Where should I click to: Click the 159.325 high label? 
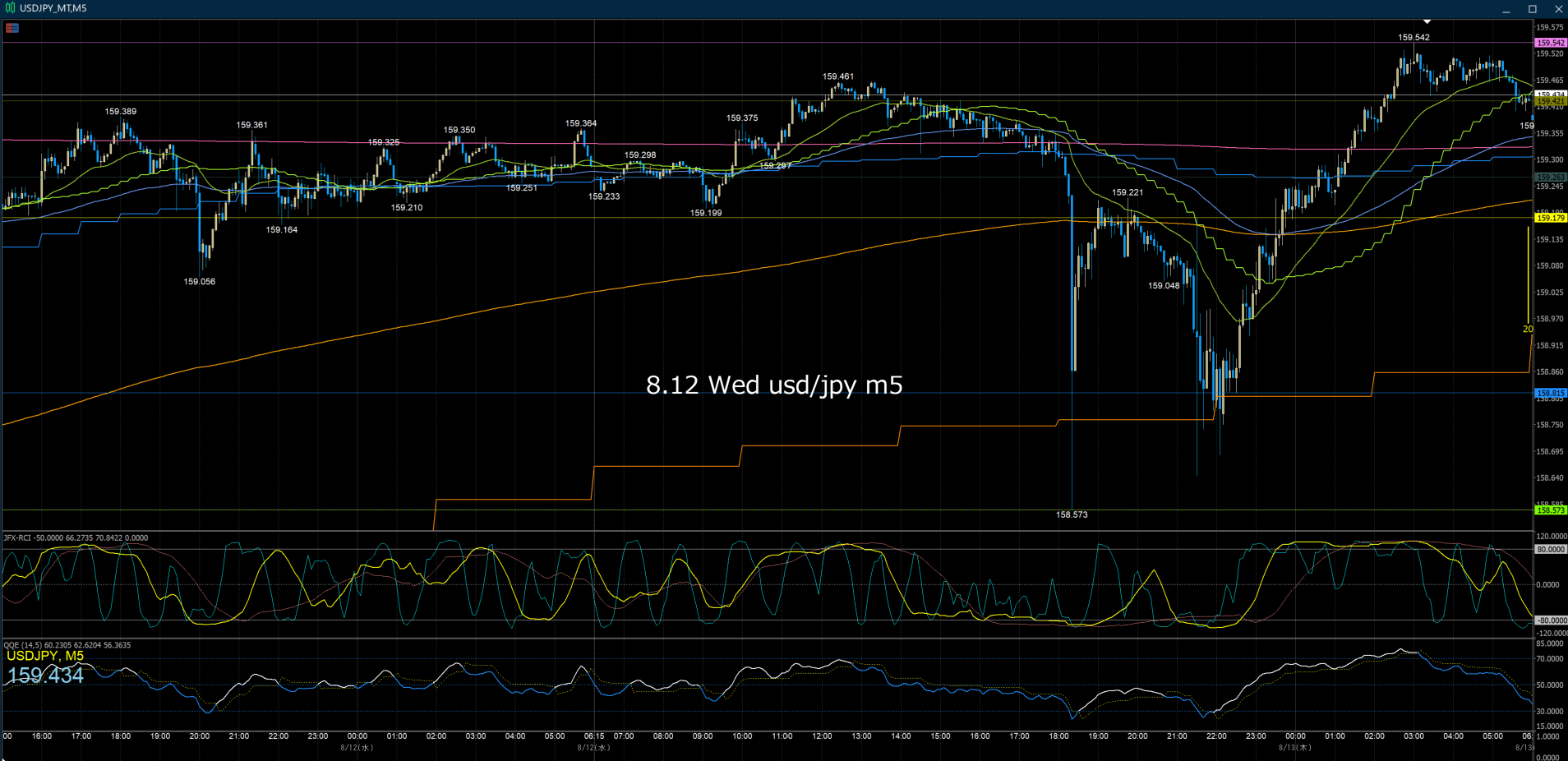tap(384, 142)
